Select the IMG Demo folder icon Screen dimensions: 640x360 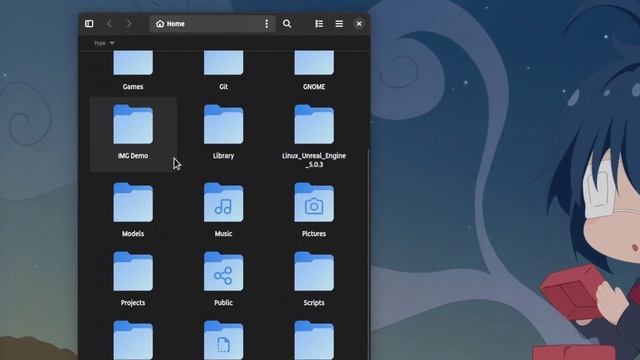[133, 124]
